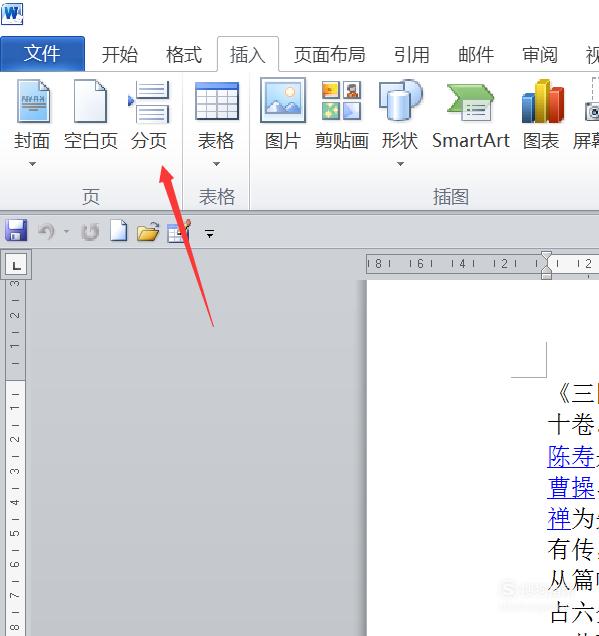
Task: Switch to the 格式 ribbon tab
Action: point(184,54)
